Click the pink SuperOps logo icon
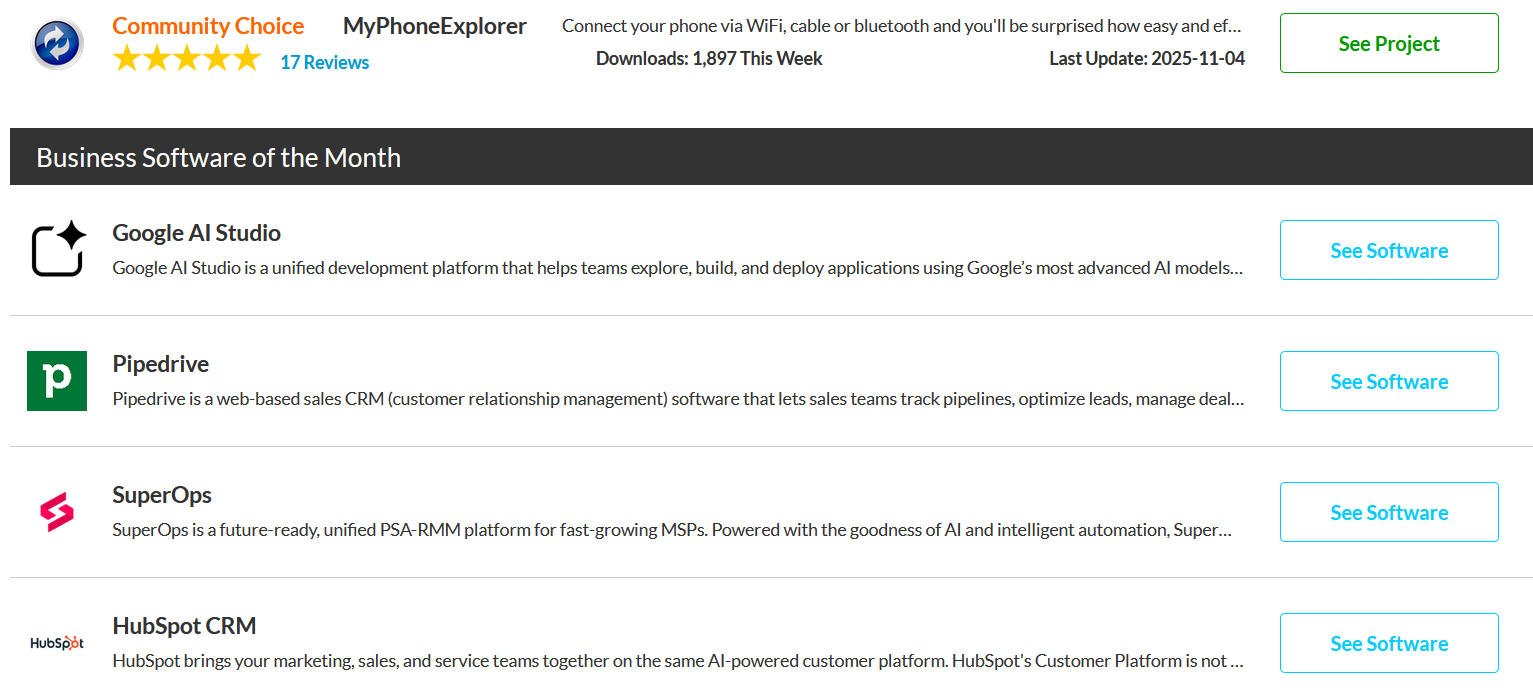The height and width of the screenshot is (691, 1533). point(57,512)
